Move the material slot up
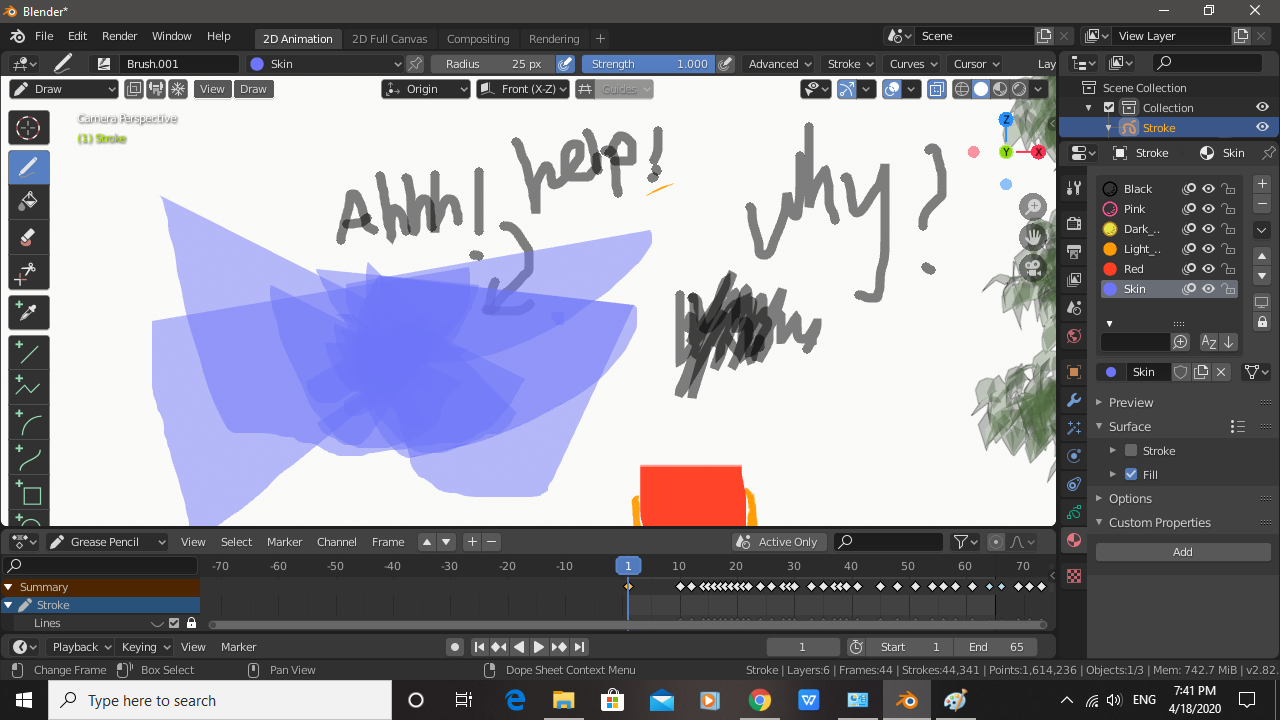Image resolution: width=1280 pixels, height=720 pixels. coord(1262,256)
